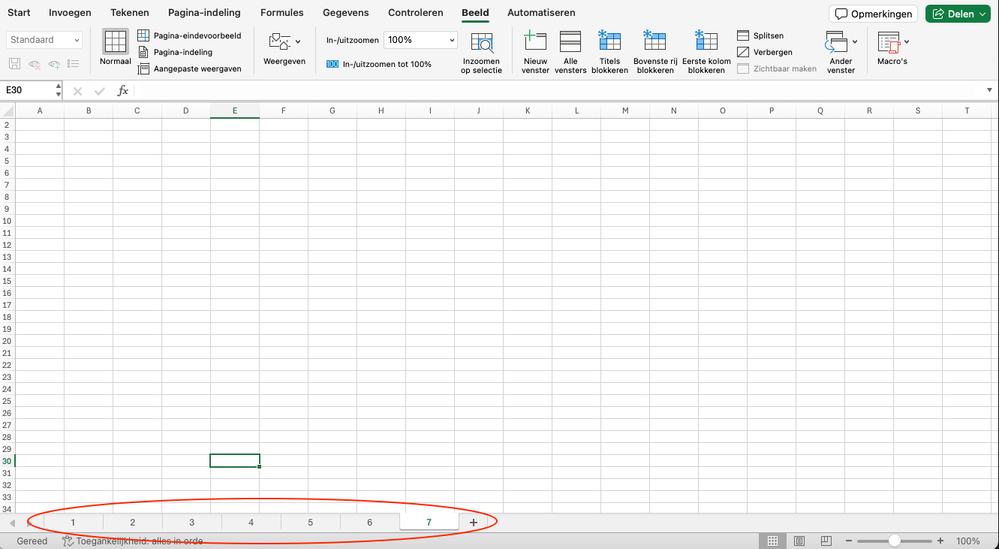Click the greyed Zichtbaar maken option
999x549 pixels.
777,69
